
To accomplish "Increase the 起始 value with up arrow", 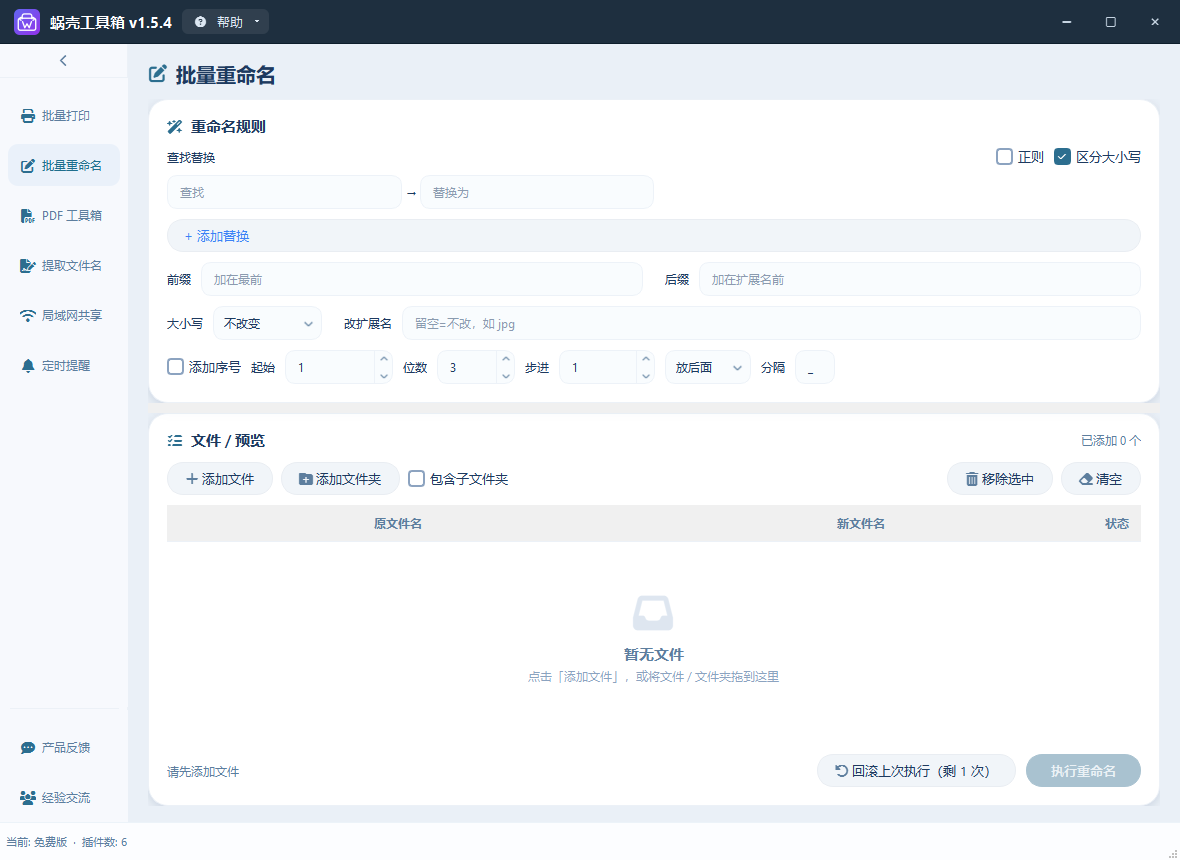I will [x=384, y=359].
